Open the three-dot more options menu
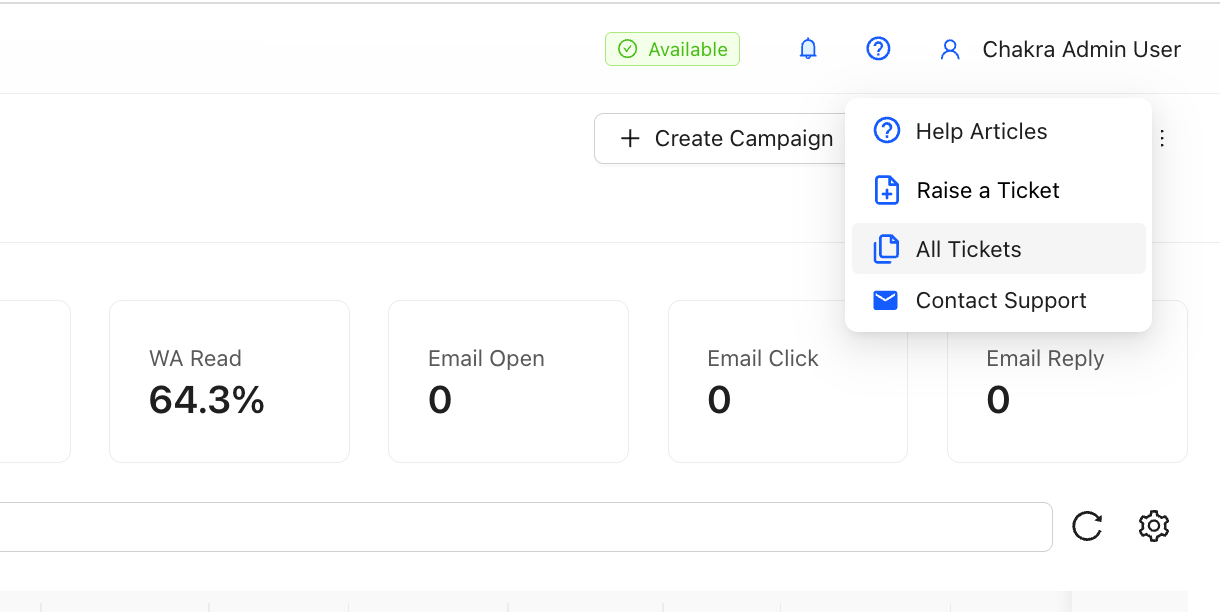Viewport: 1220px width, 612px height. [1162, 139]
